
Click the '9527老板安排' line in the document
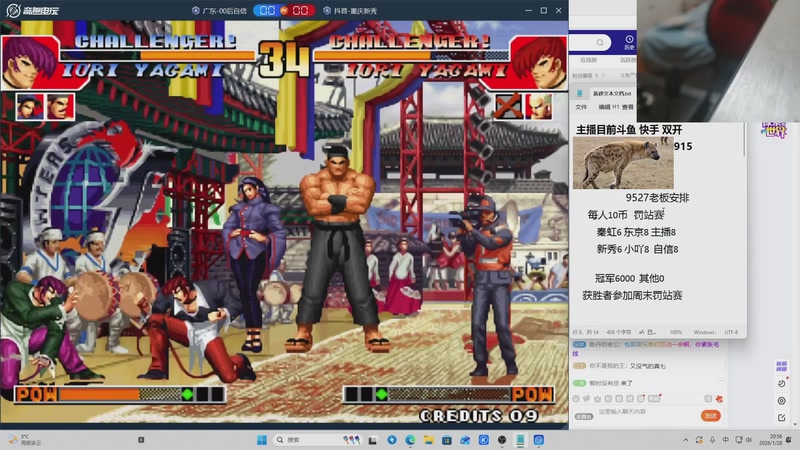tap(657, 198)
